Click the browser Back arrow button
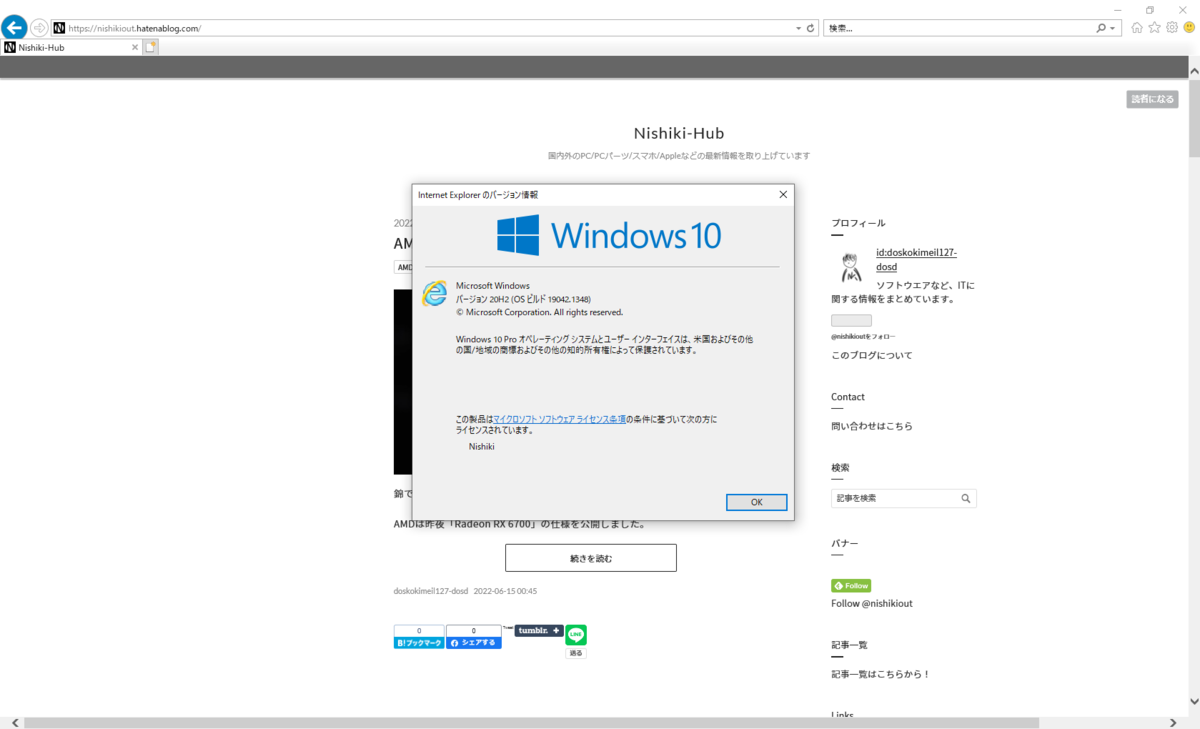Viewport: 1200px width, 729px height. point(14,27)
